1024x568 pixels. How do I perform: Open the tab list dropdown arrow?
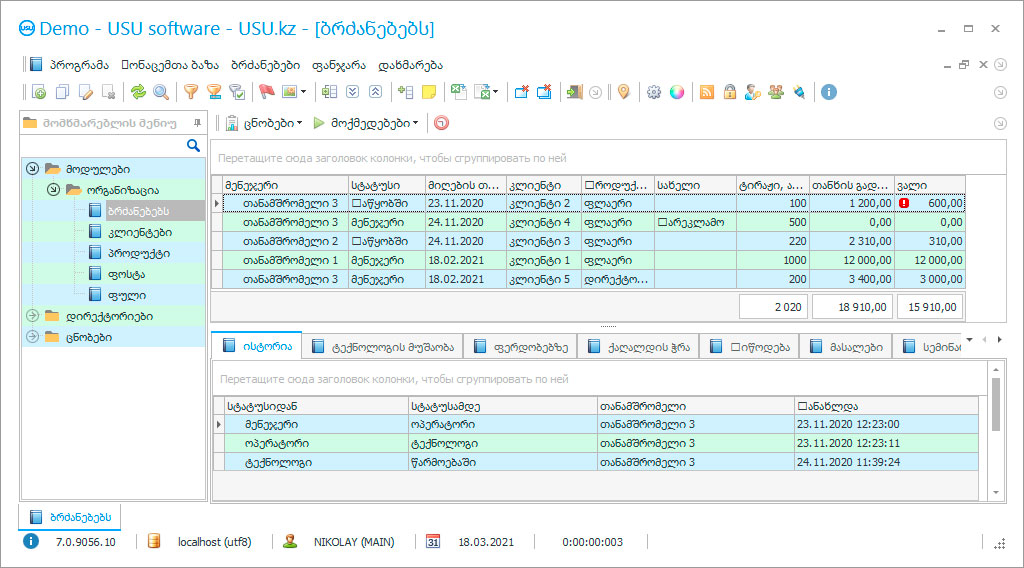(969, 339)
